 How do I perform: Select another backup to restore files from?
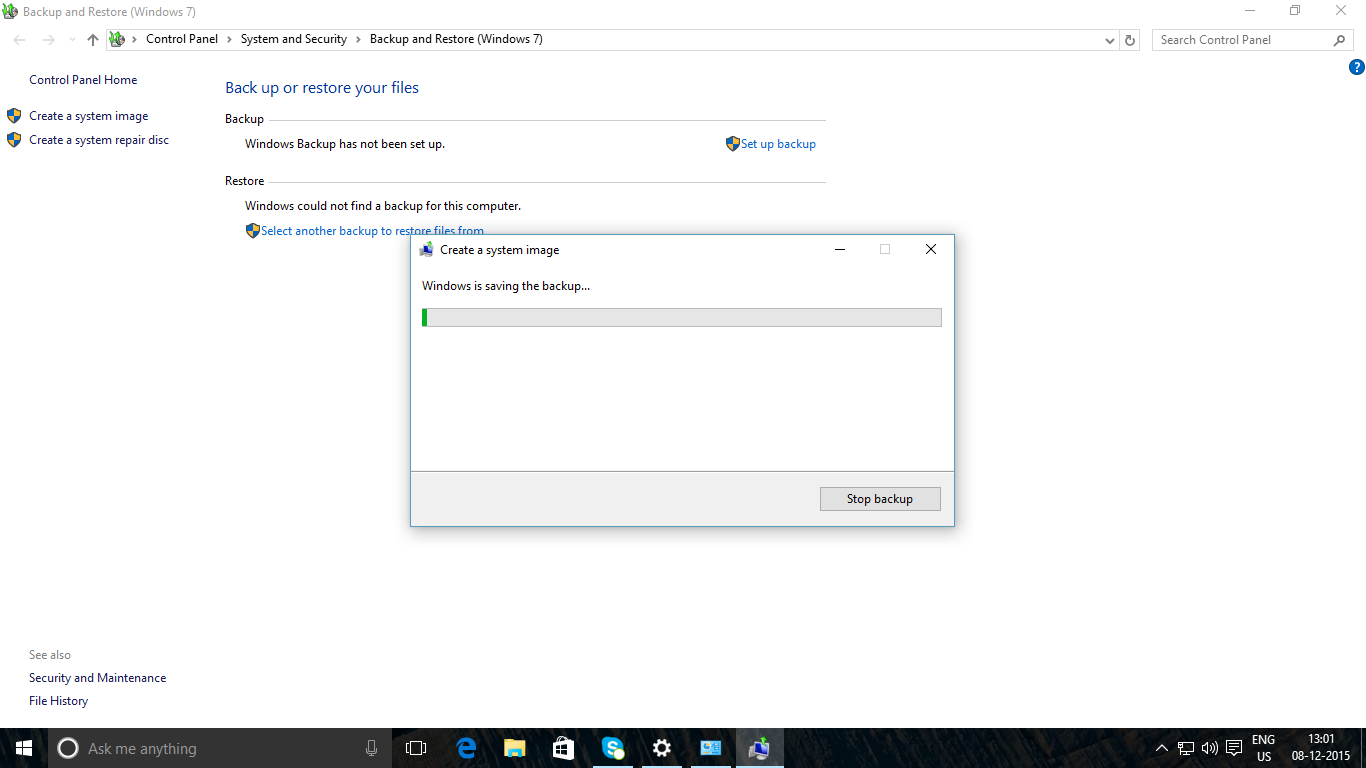pyautogui.click(x=372, y=231)
